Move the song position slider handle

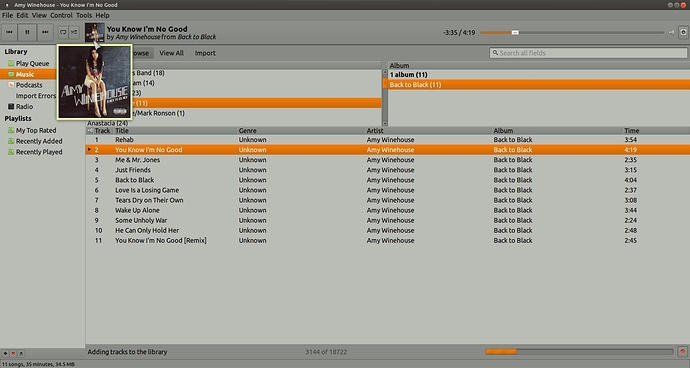[x=515, y=32]
